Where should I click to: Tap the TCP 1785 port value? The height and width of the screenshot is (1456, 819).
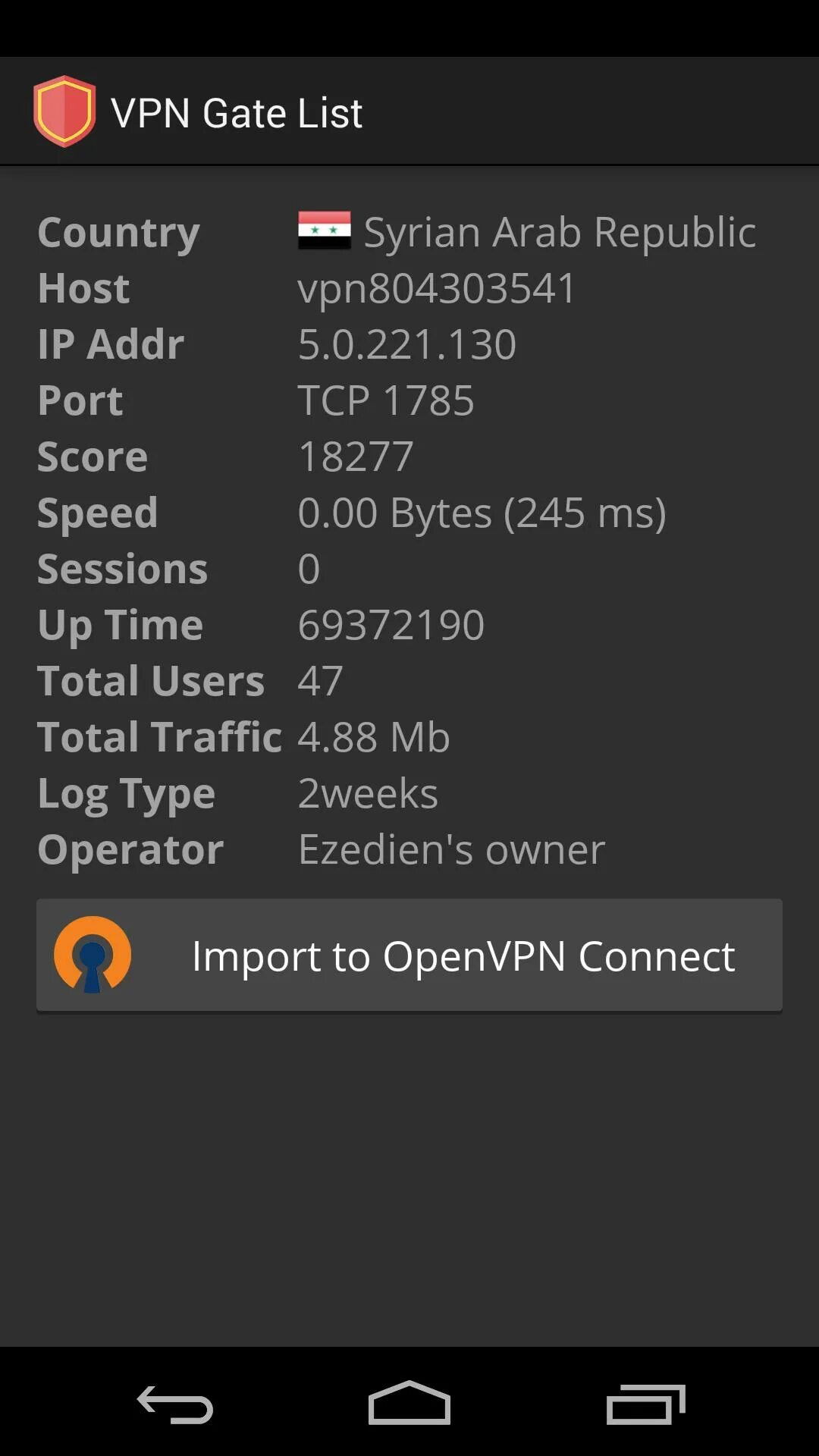[385, 400]
